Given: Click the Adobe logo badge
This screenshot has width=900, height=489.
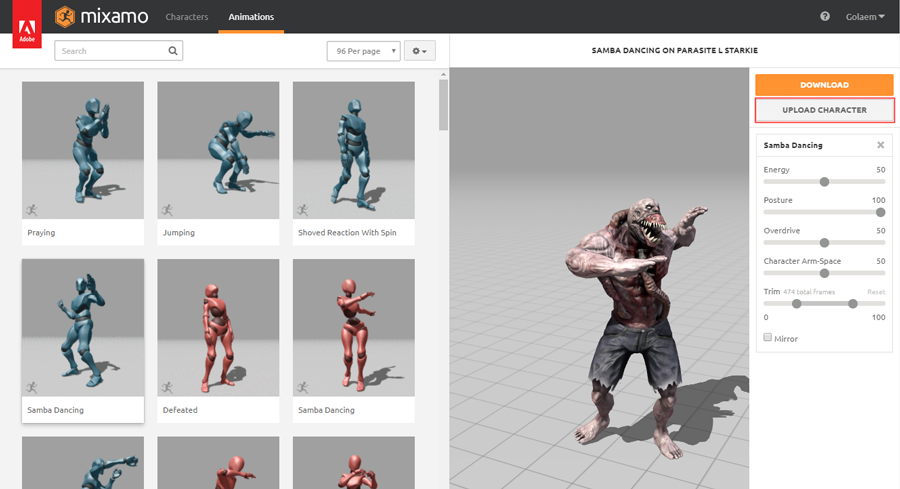Looking at the screenshot, I should tap(27, 24).
